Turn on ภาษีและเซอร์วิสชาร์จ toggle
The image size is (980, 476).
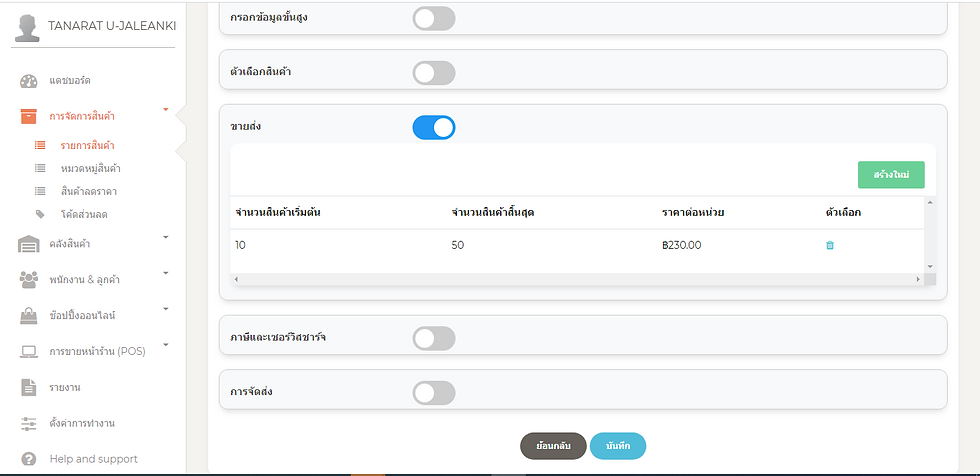pos(434,338)
